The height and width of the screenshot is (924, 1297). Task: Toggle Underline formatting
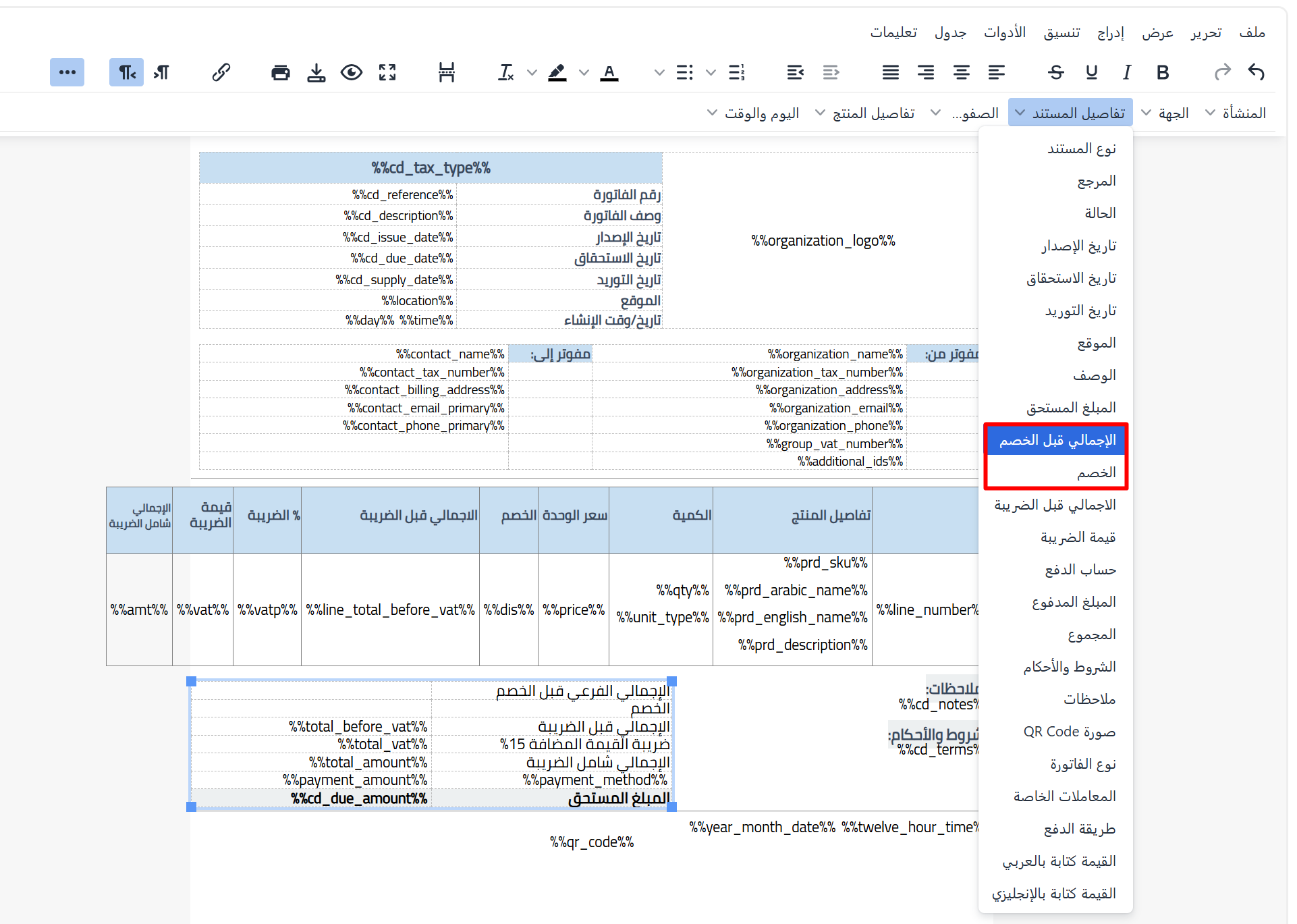tap(1091, 72)
